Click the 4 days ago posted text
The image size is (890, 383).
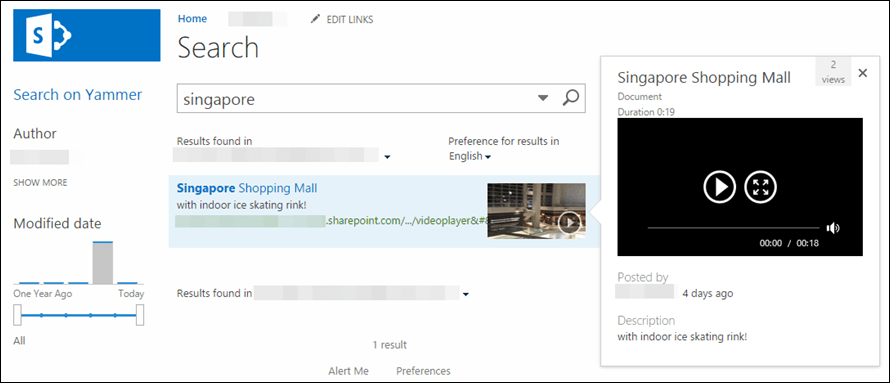pyautogui.click(x=707, y=293)
